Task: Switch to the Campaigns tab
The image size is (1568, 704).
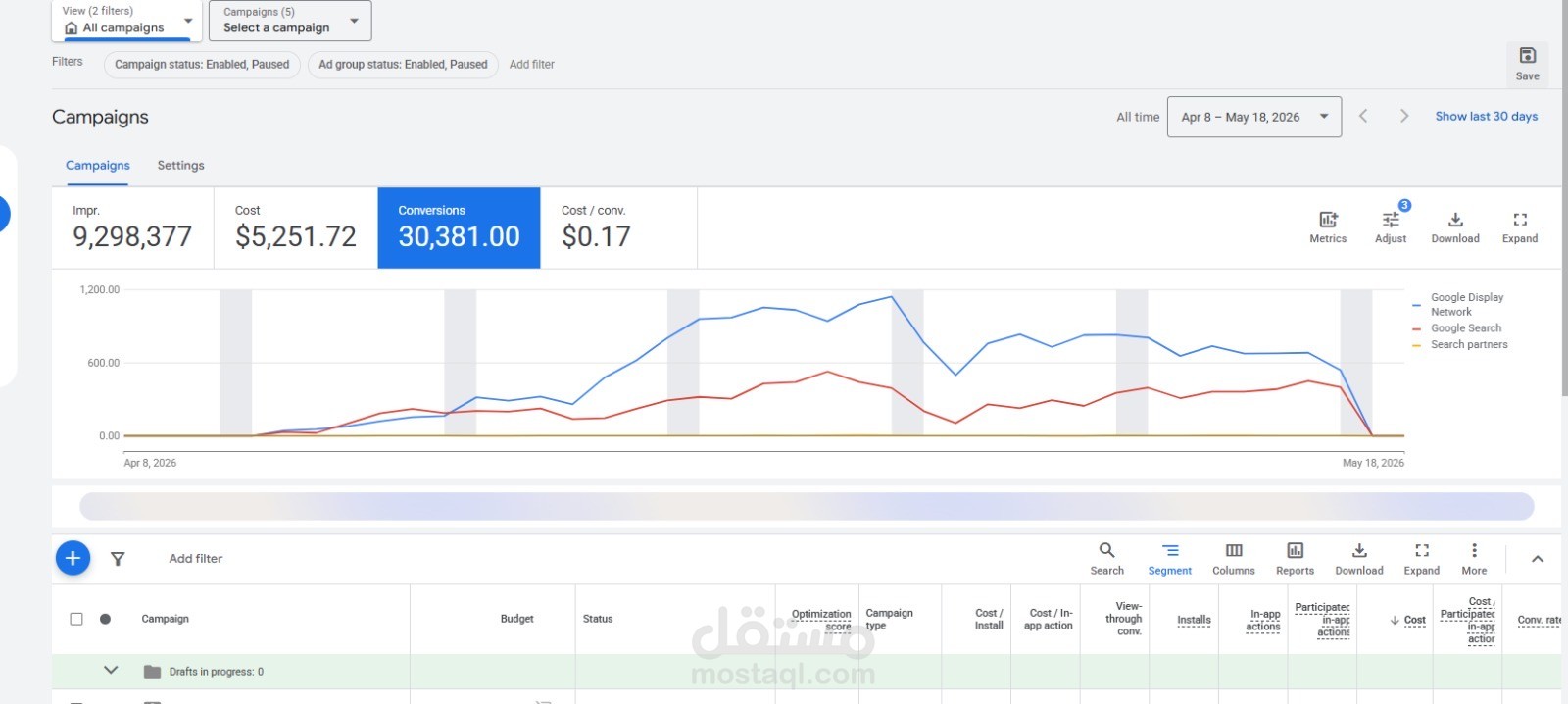Action: pyautogui.click(x=98, y=165)
